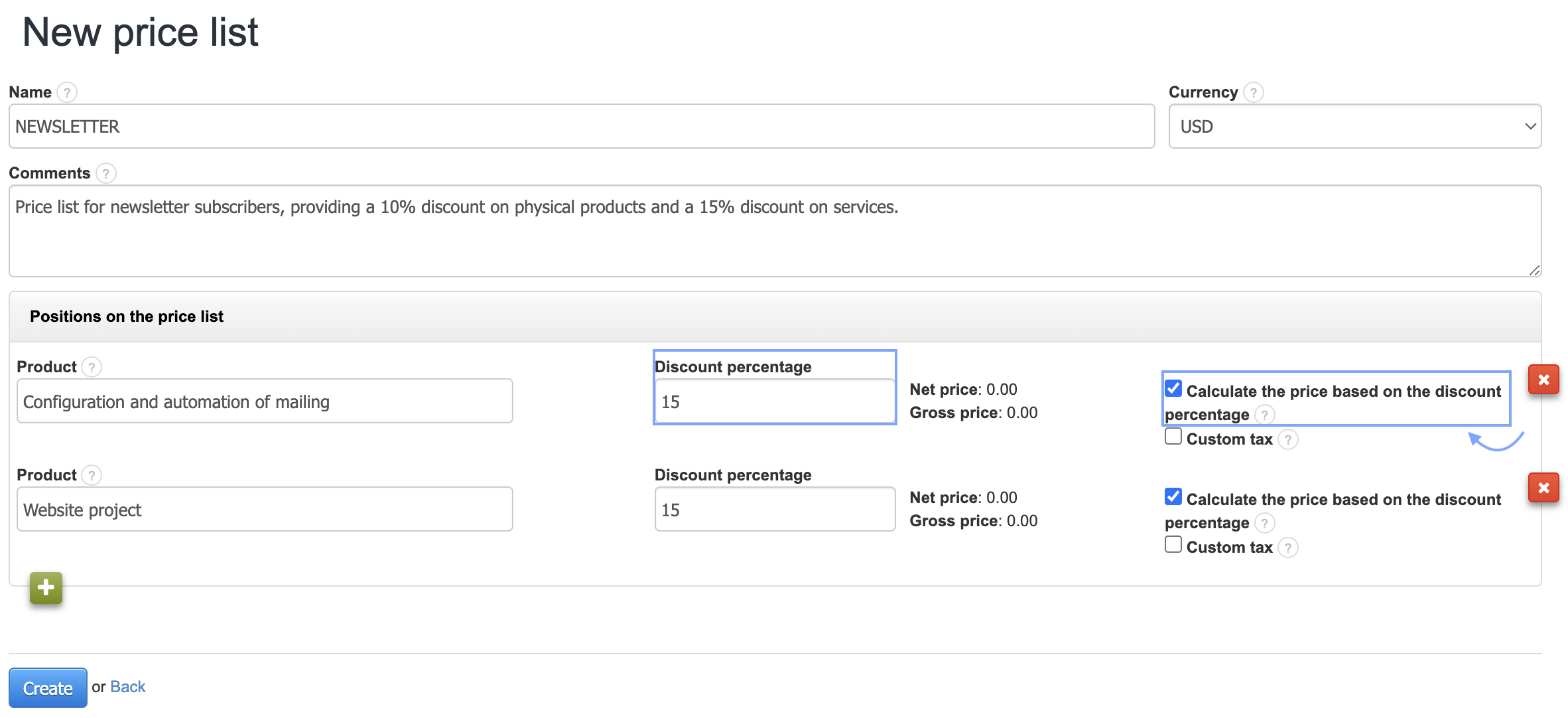Click help icon next to Currency label
The height and width of the screenshot is (718, 1568).
click(x=1253, y=92)
